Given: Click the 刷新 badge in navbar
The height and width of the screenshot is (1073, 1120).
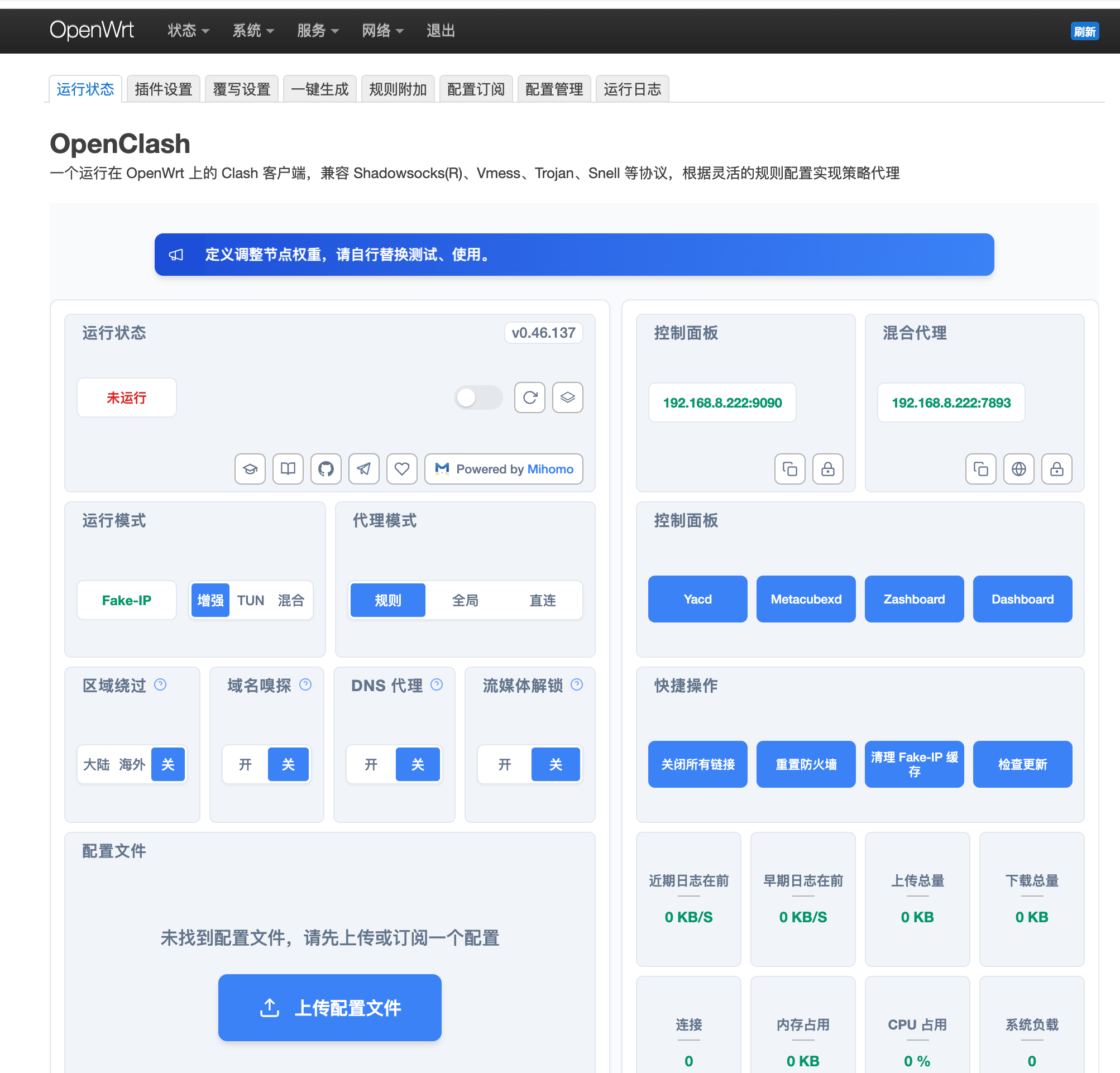Looking at the screenshot, I should tap(1084, 31).
